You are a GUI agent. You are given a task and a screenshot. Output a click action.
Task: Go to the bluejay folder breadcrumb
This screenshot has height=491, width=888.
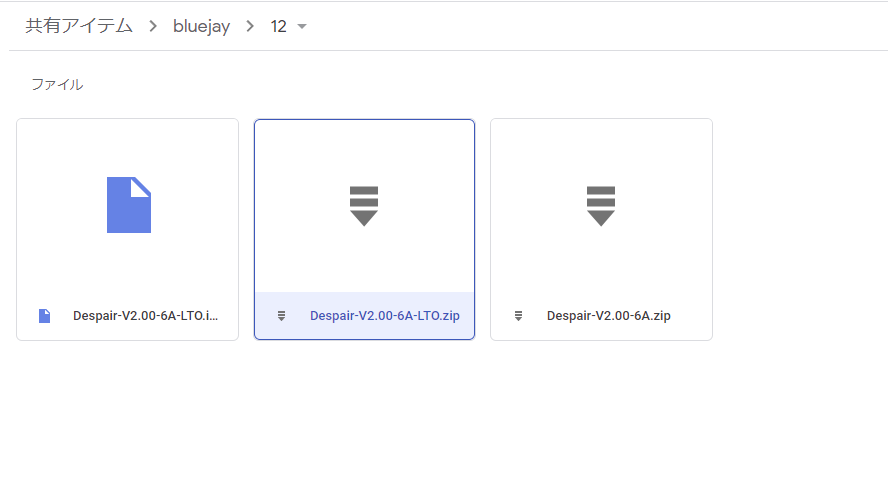click(201, 26)
